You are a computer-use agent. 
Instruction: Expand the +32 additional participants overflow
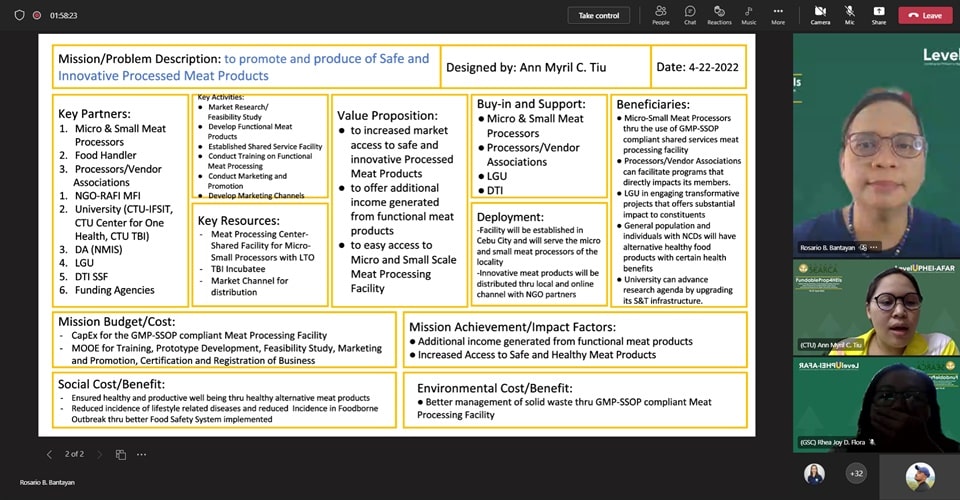(x=856, y=473)
